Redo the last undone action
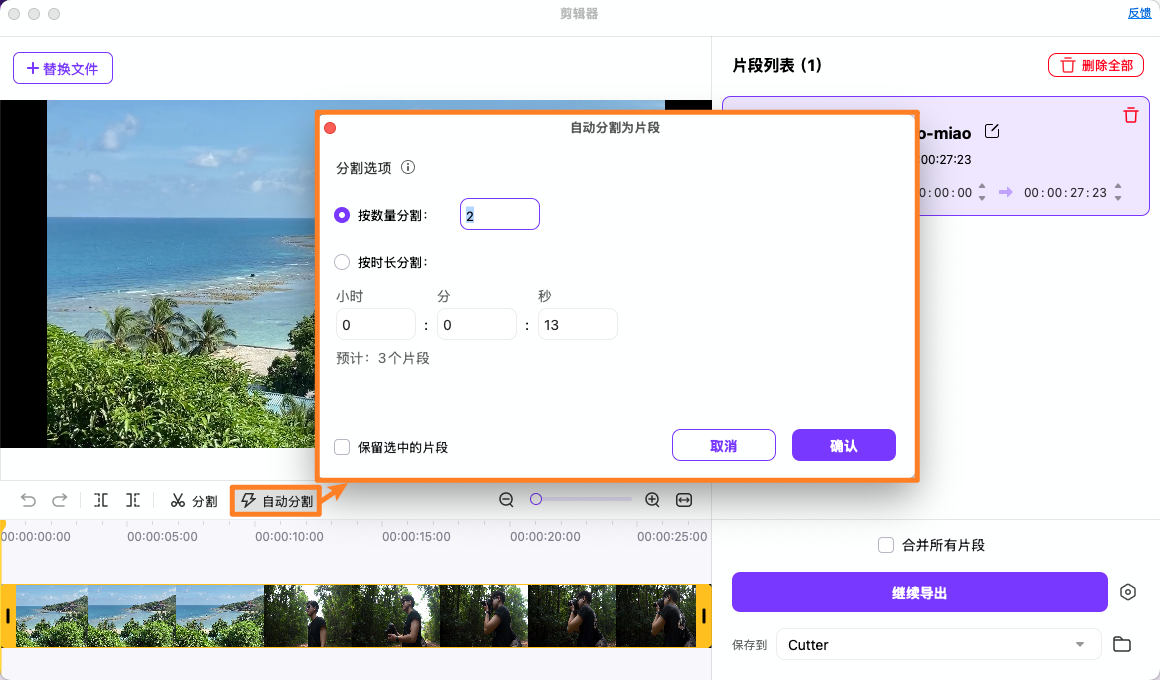 pos(61,500)
